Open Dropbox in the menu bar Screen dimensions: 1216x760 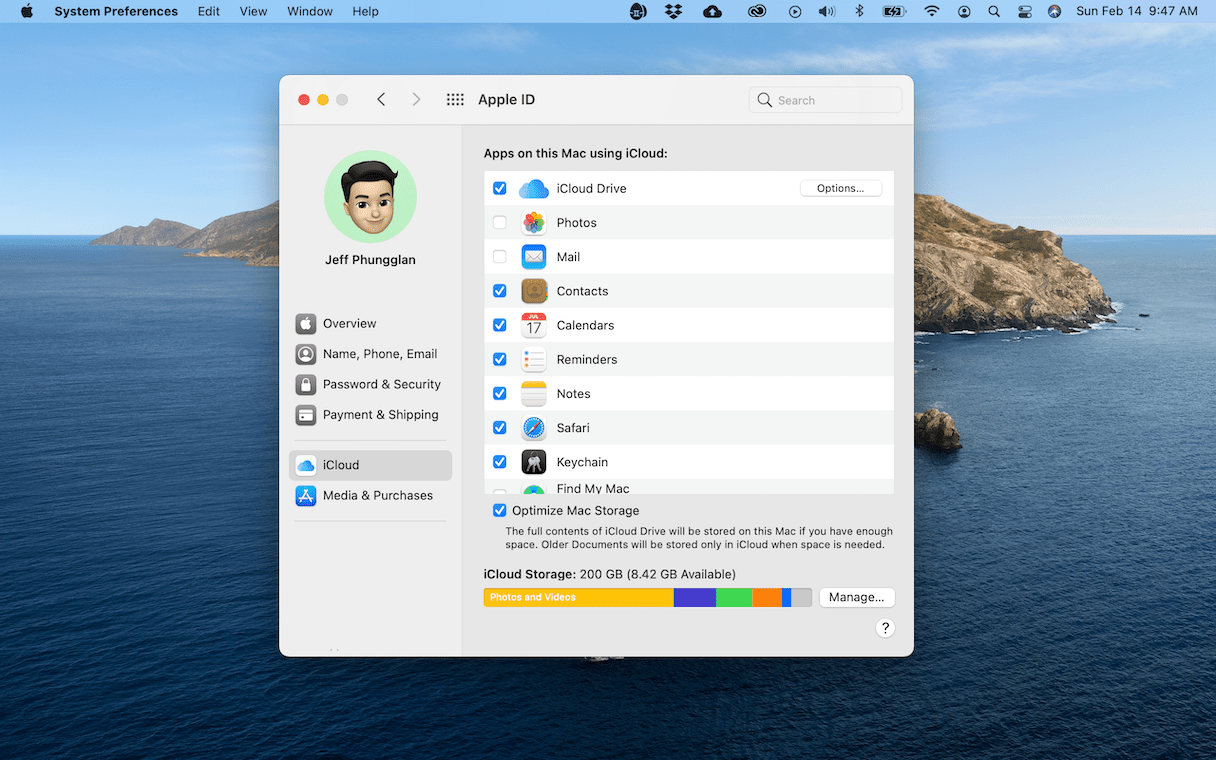click(x=674, y=12)
